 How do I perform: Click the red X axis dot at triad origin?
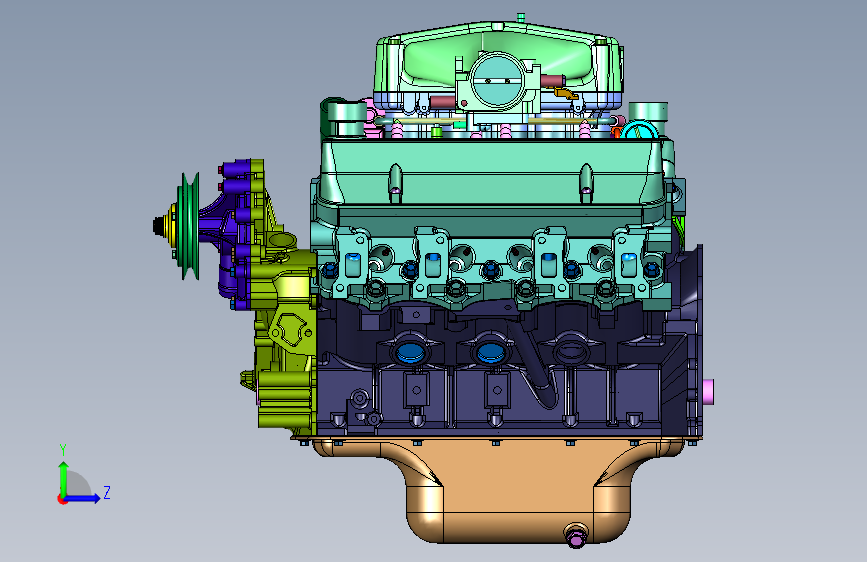(x=62, y=499)
